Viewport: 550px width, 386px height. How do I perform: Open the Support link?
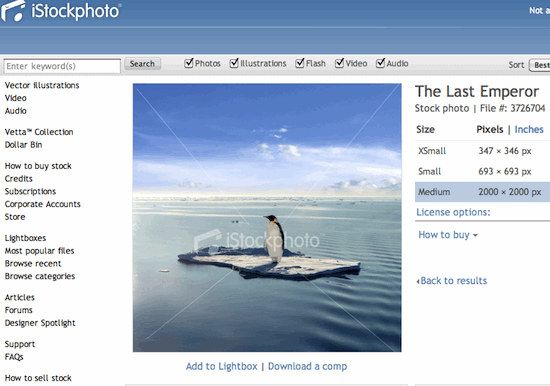[x=20, y=344]
